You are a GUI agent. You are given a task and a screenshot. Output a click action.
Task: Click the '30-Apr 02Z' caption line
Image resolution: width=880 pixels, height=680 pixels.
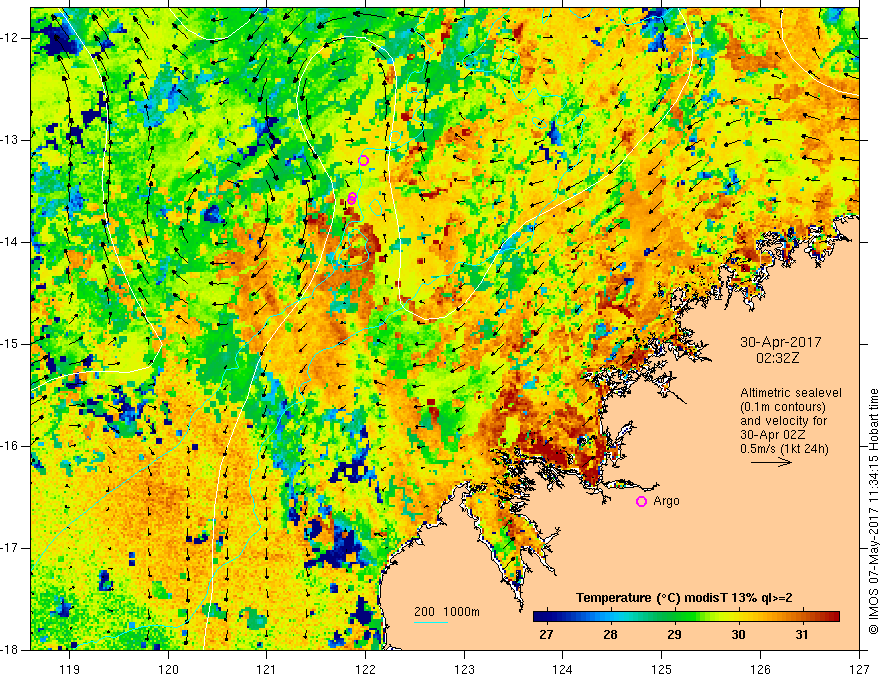pos(776,435)
